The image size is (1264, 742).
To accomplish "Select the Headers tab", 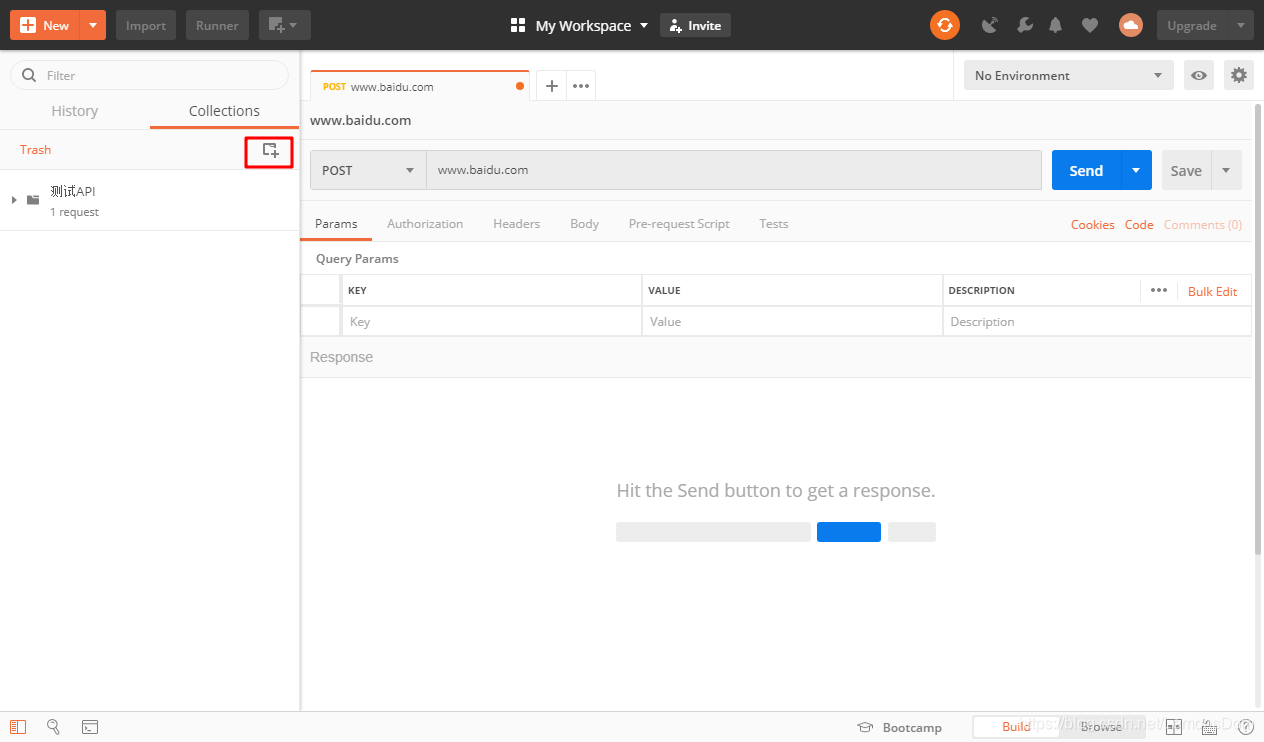I will point(516,224).
